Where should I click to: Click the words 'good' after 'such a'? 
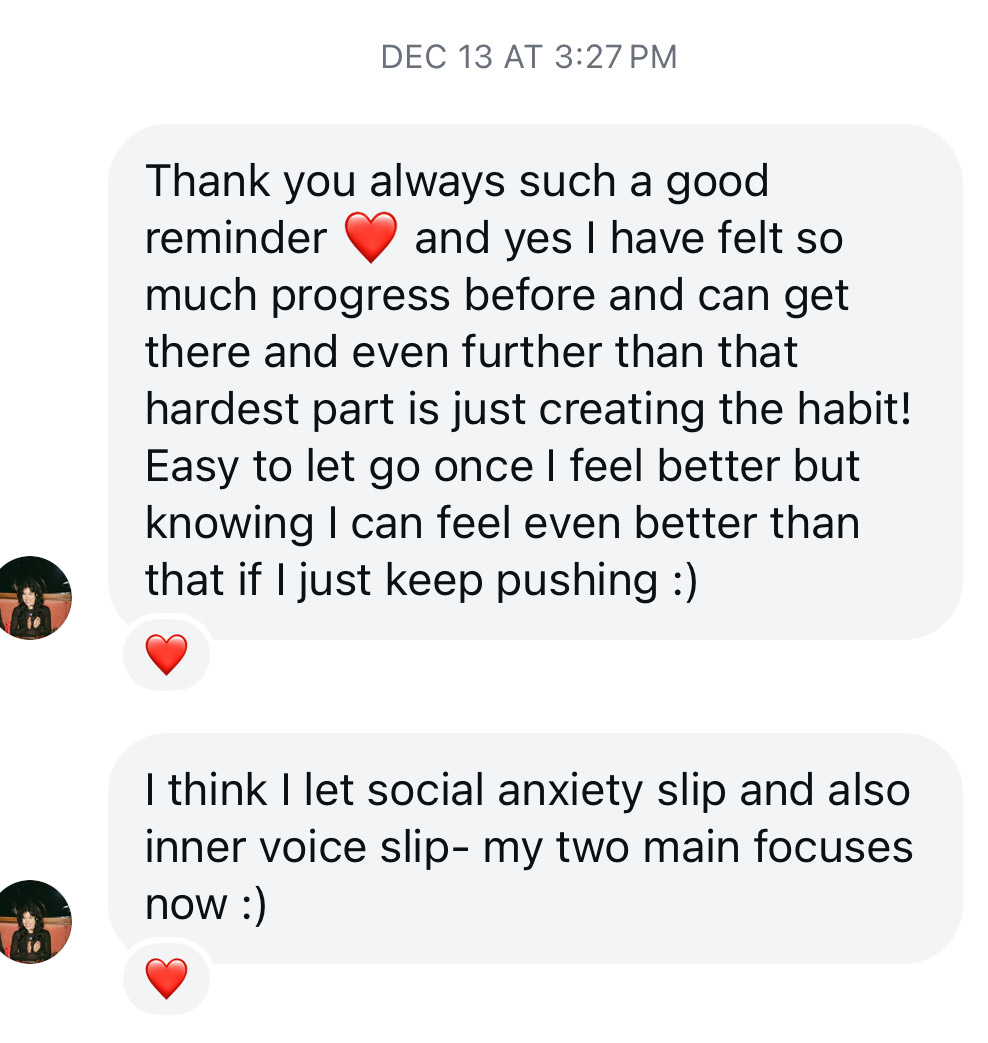pos(716,182)
